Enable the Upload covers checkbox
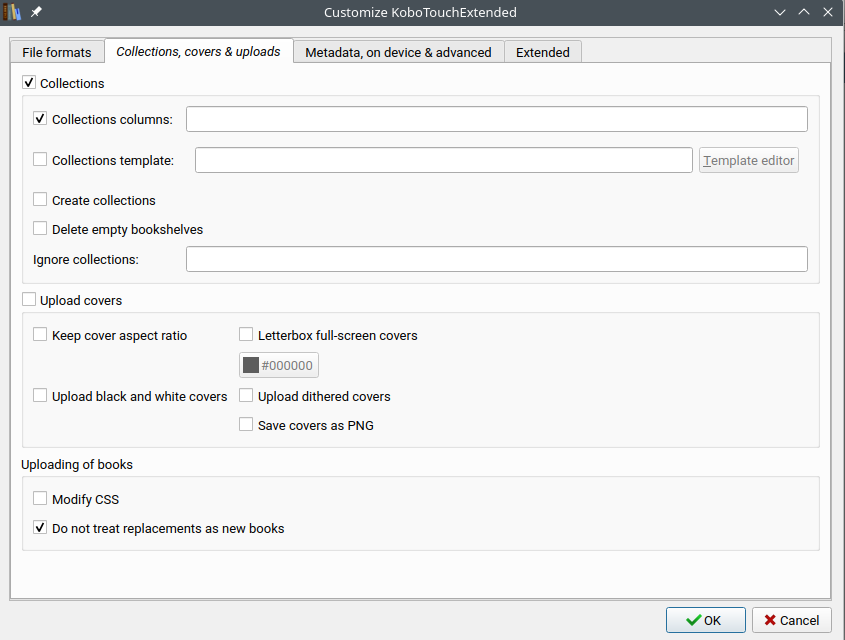The image size is (845, 640). [29, 300]
